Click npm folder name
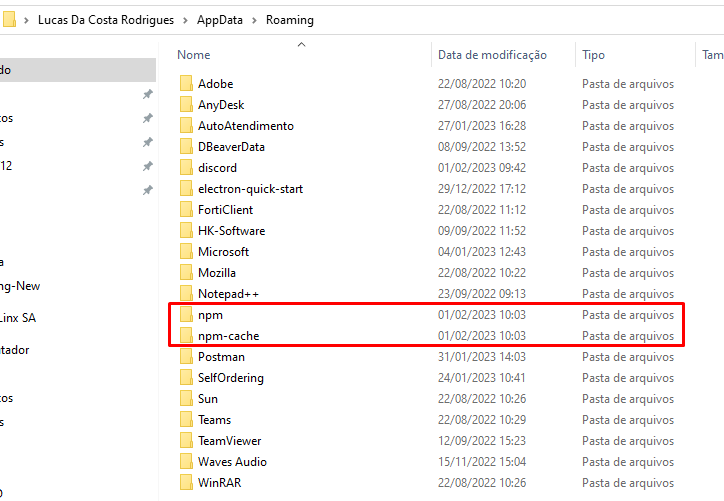The image size is (724, 501). pos(210,315)
